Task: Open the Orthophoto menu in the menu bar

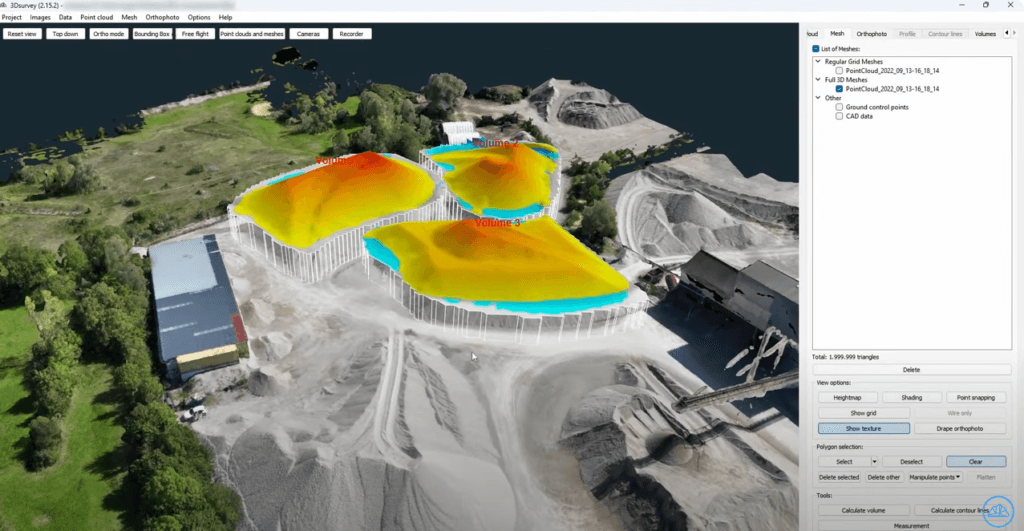Action: pos(162,18)
